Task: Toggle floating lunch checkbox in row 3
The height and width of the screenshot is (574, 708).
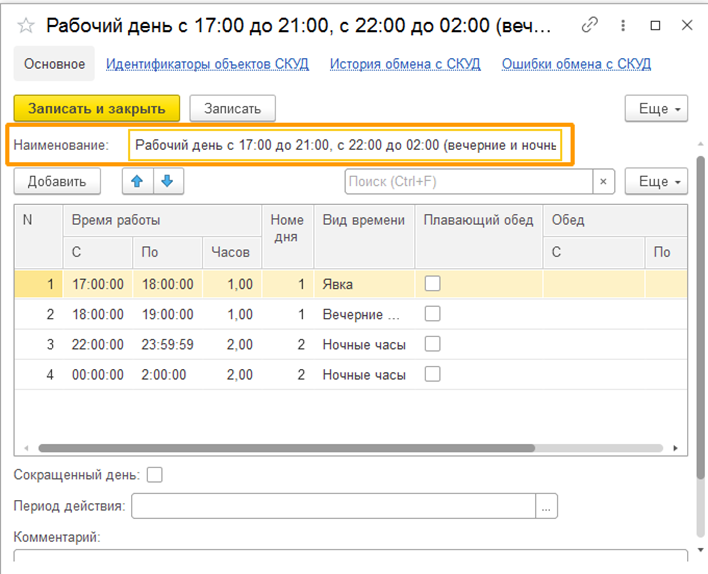Action: pos(432,344)
